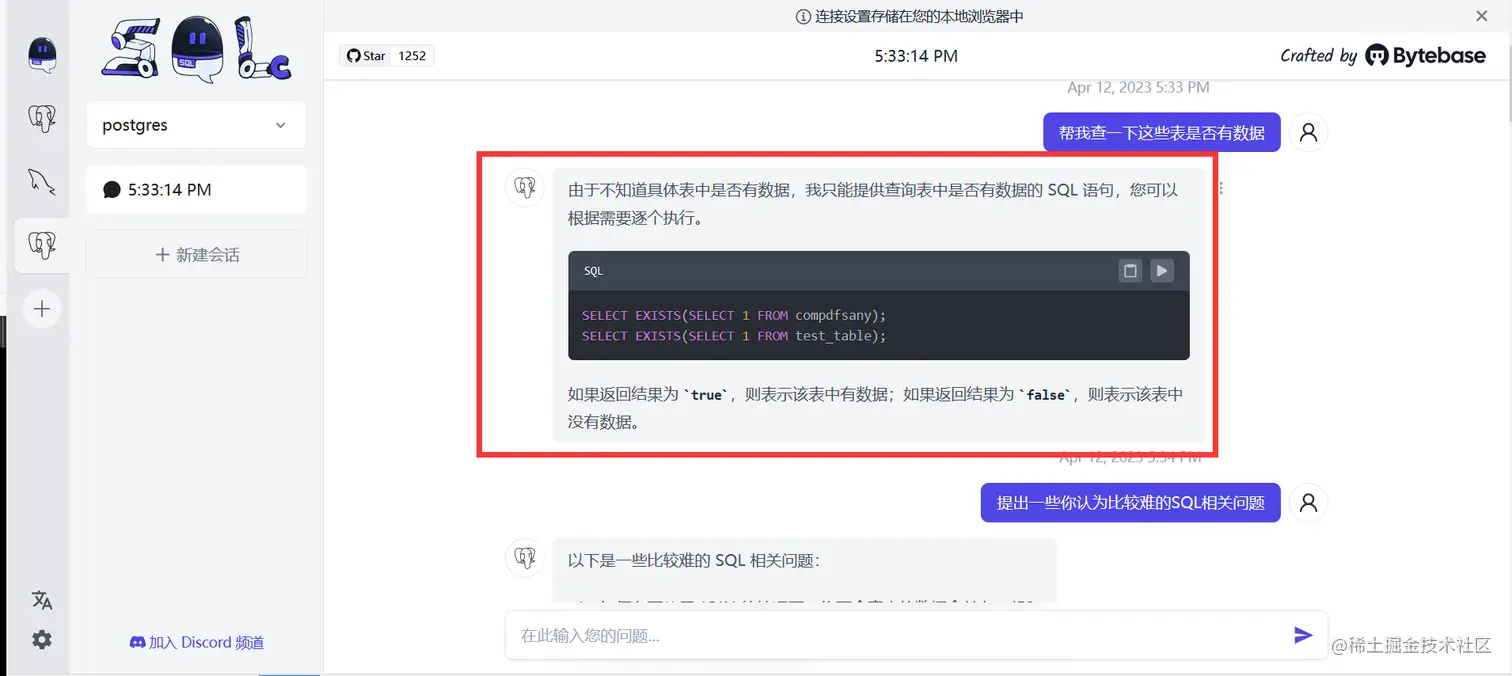The width and height of the screenshot is (1512, 676).
Task: Start a 新建会话 new conversation
Action: click(195, 254)
